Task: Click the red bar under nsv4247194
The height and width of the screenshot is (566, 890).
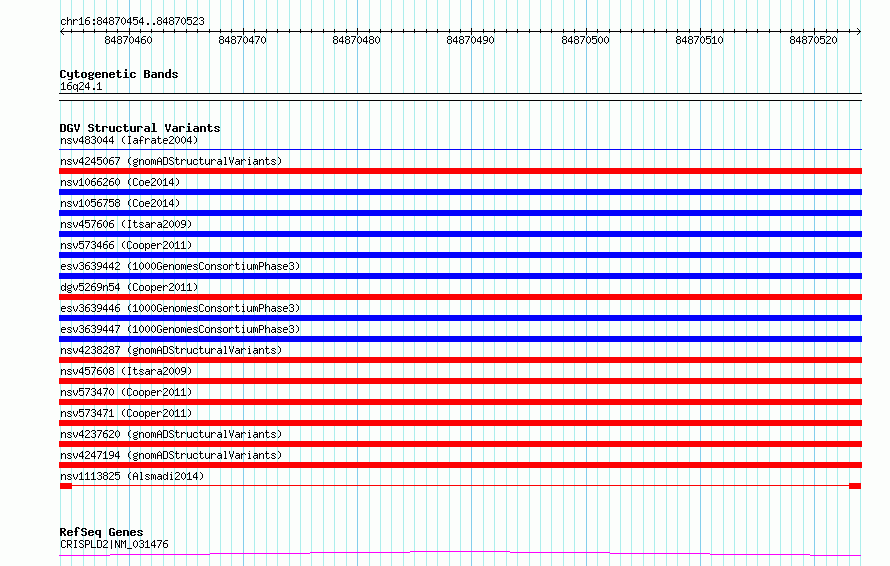Action: pyautogui.click(x=460, y=465)
